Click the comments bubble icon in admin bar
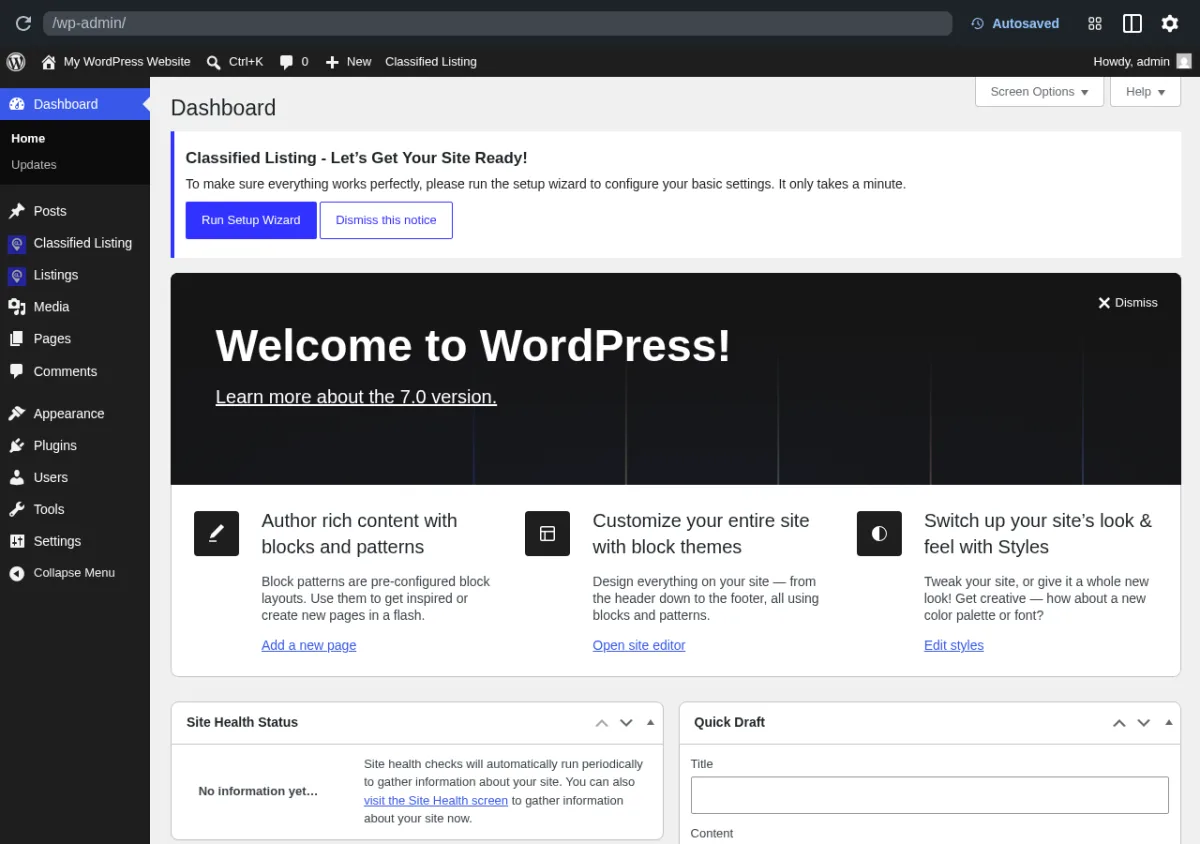Viewport: 1200px width, 844px height. (x=286, y=62)
